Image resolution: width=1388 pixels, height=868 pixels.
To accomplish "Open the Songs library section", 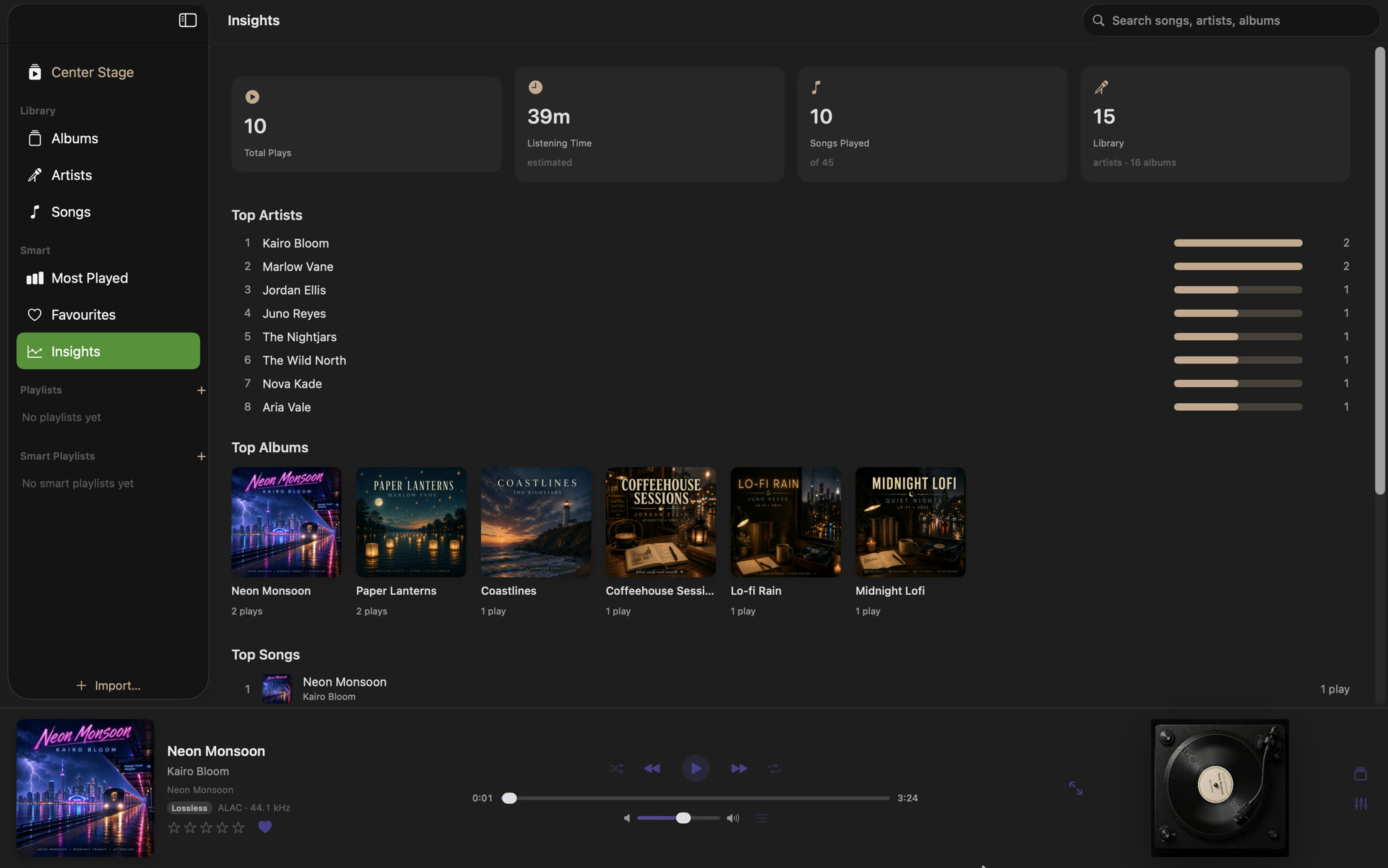I will point(108,212).
